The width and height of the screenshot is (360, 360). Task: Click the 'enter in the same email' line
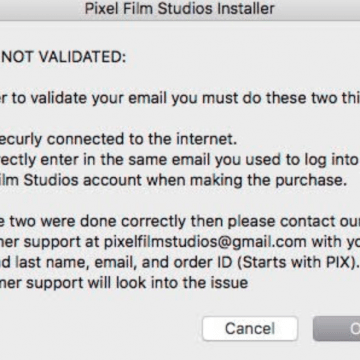(x=180, y=160)
